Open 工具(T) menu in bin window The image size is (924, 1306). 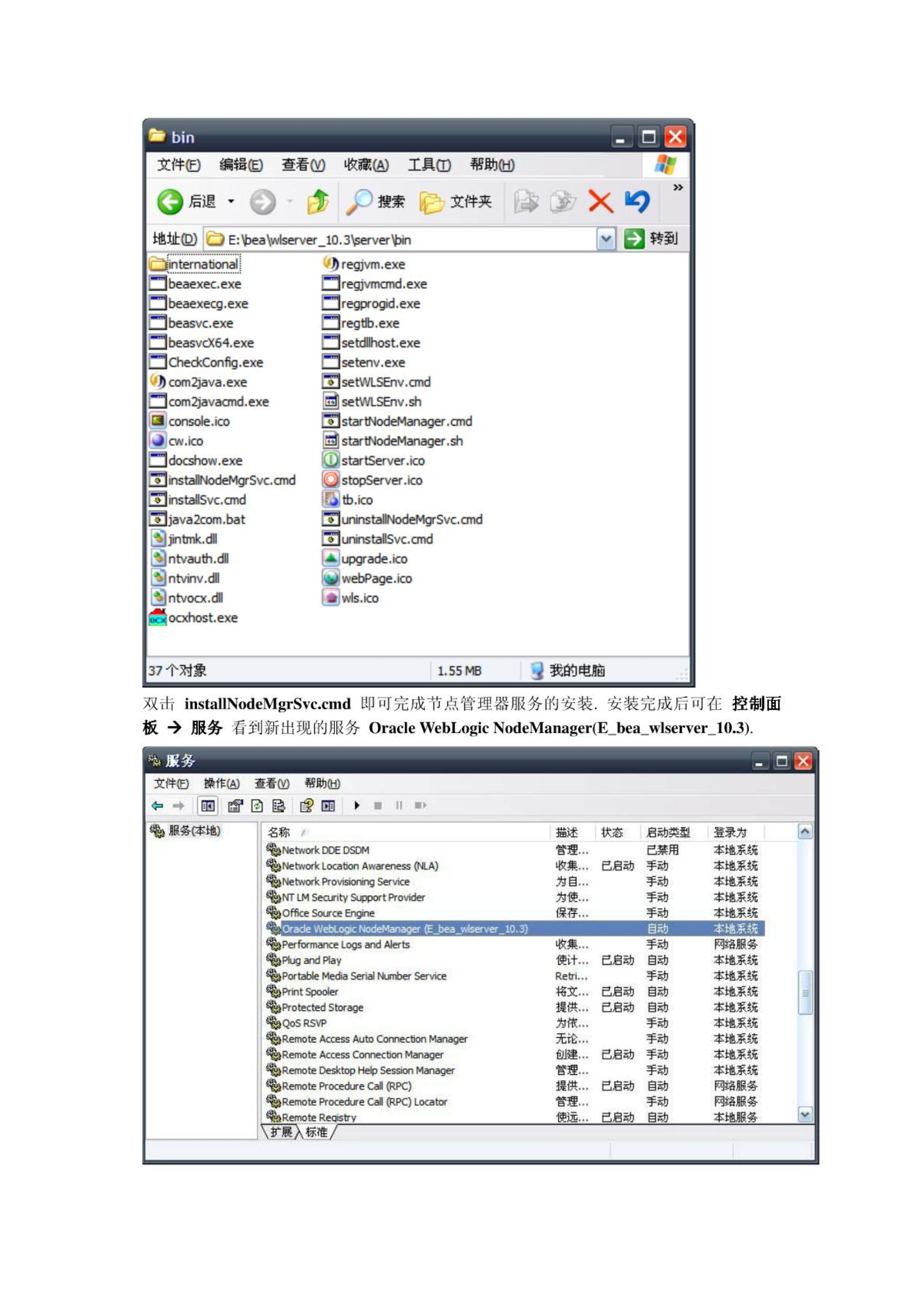click(x=429, y=165)
